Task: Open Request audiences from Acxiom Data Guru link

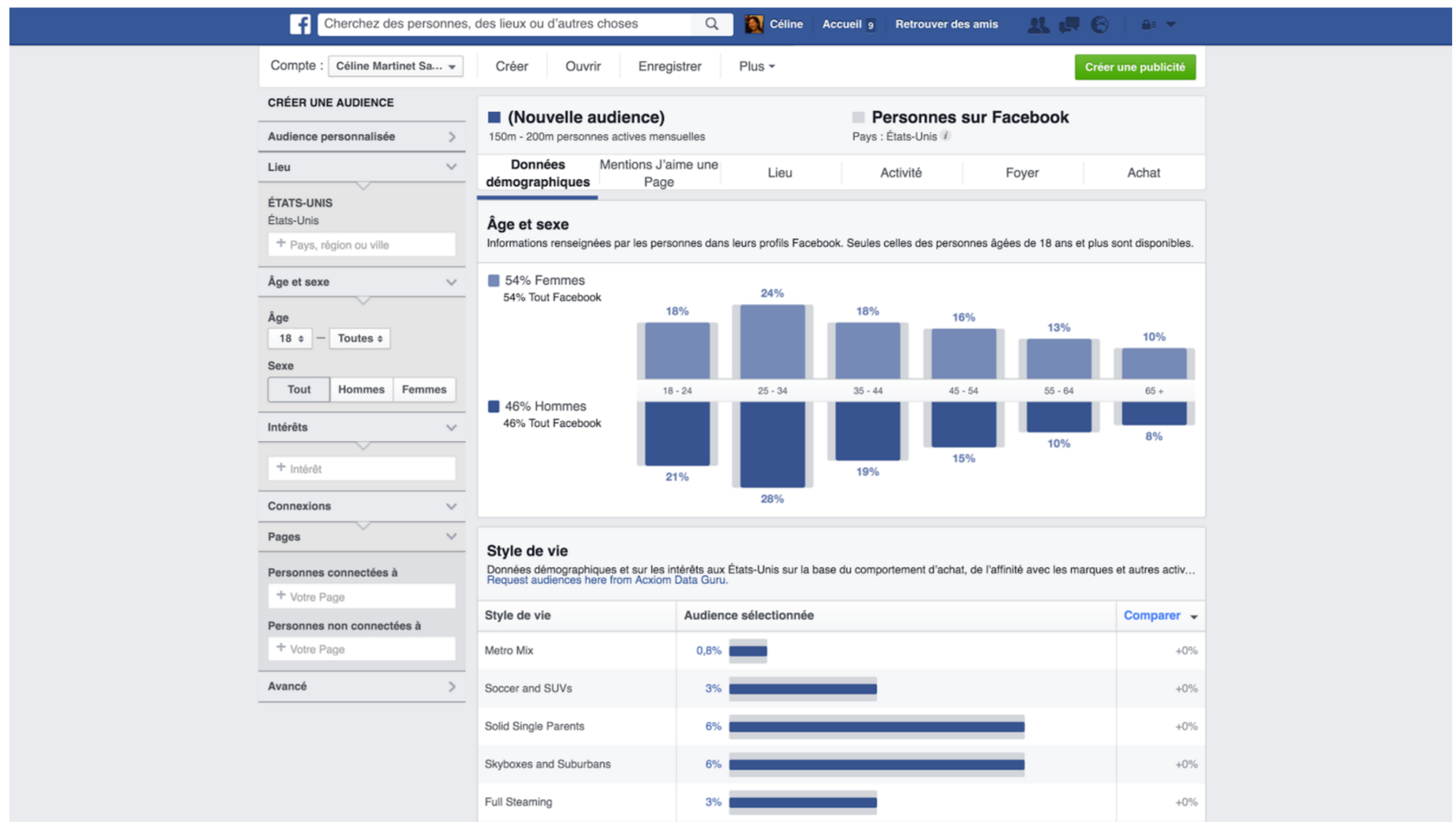Action: point(607,580)
